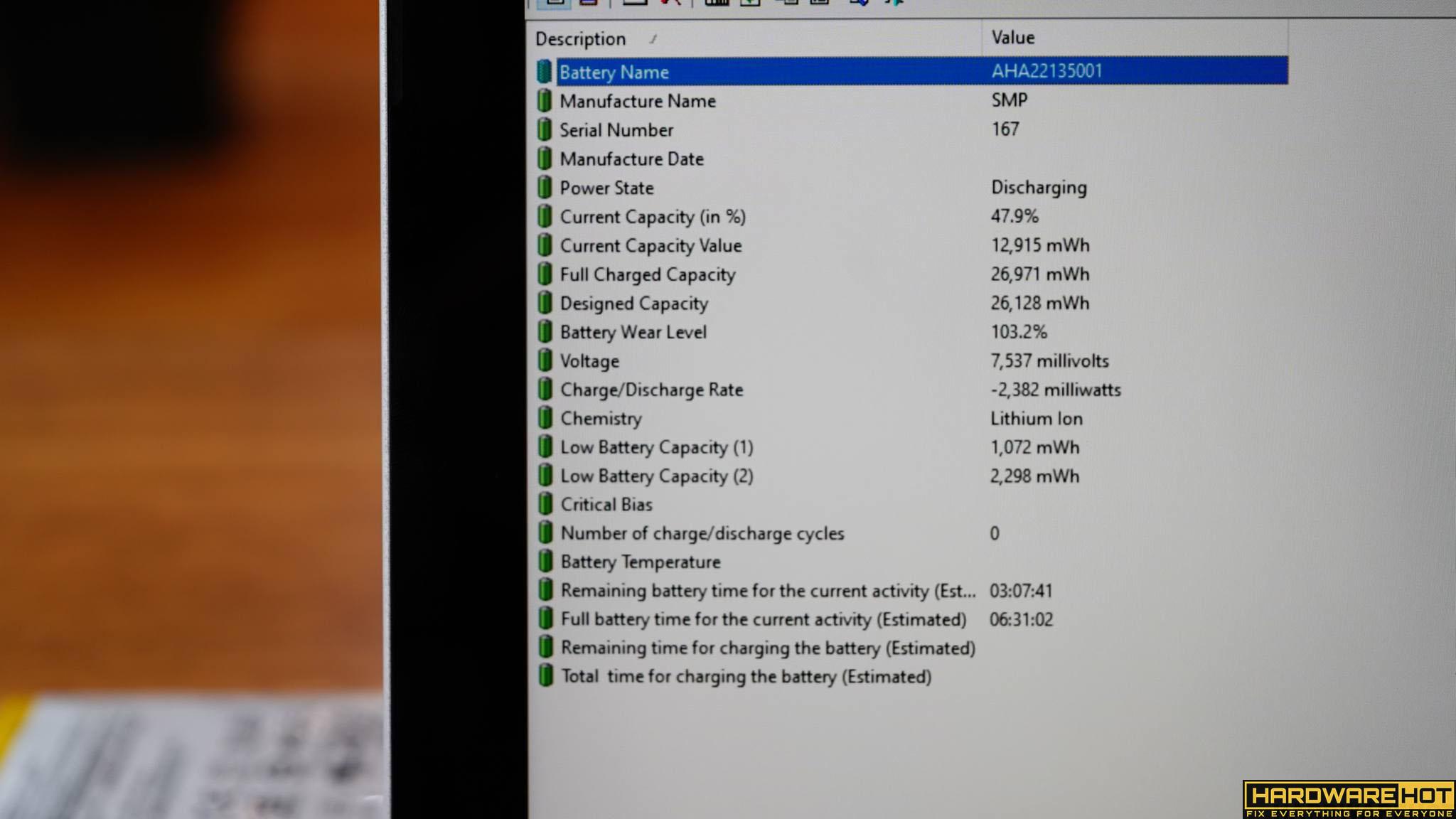Click the battery icon beside Chemistry row
The width and height of the screenshot is (1456, 819).
(545, 419)
